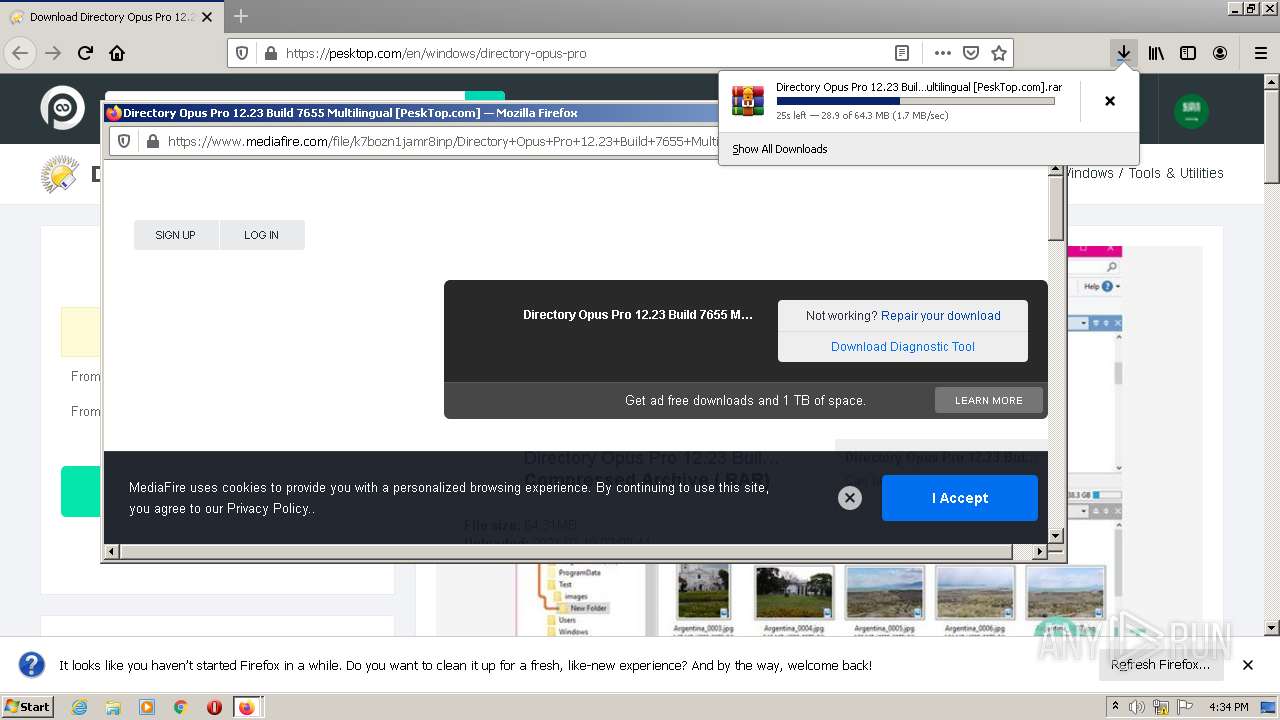Open Opera icon on taskbar
Screen dimensions: 1280x720
214,707
